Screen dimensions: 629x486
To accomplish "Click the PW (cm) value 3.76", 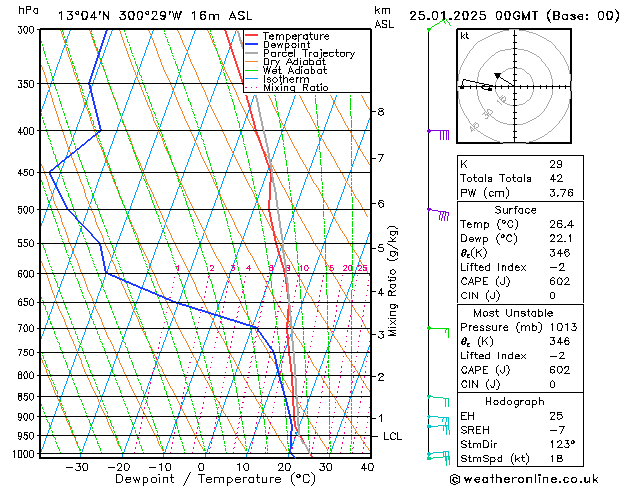I will pyautogui.click(x=562, y=193).
